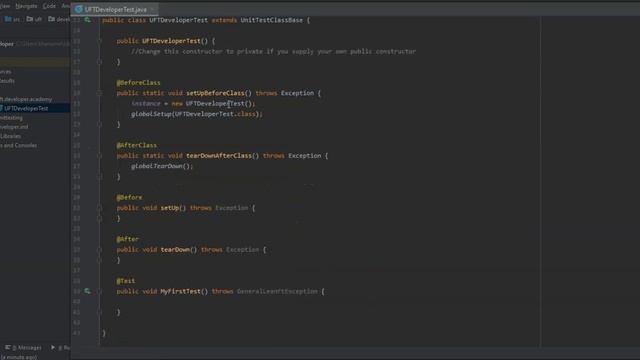Click the setUpBeforeClass method name
Screen dimensions: 640x360
[x=215, y=93]
